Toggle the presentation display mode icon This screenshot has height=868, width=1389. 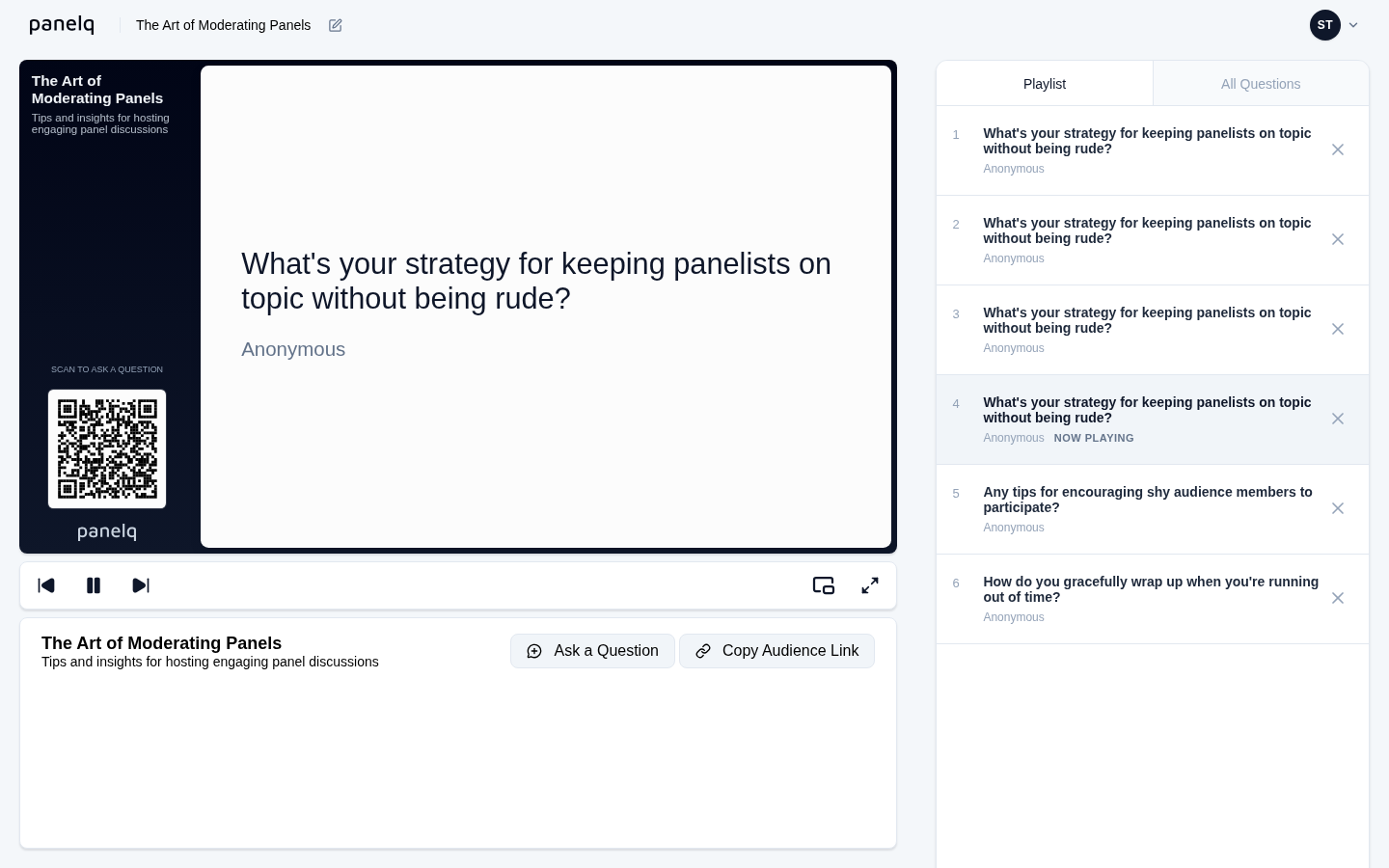[x=824, y=585]
